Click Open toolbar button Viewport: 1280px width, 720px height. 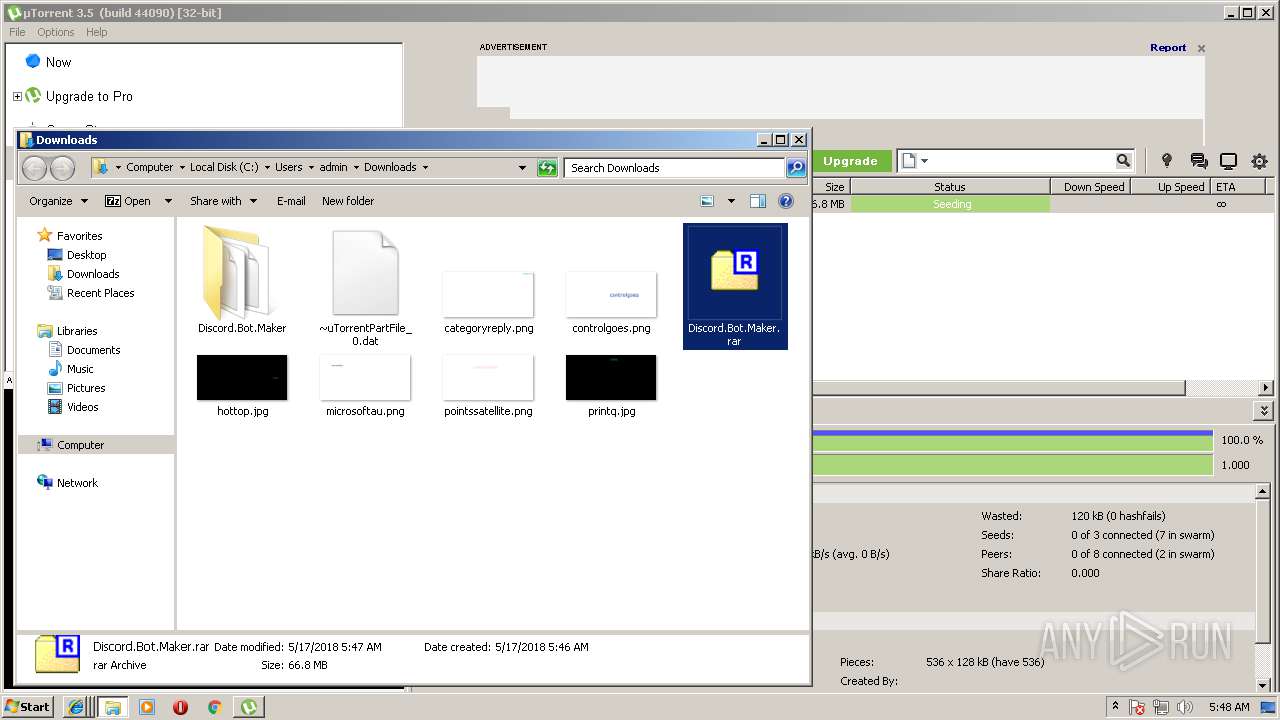128,201
